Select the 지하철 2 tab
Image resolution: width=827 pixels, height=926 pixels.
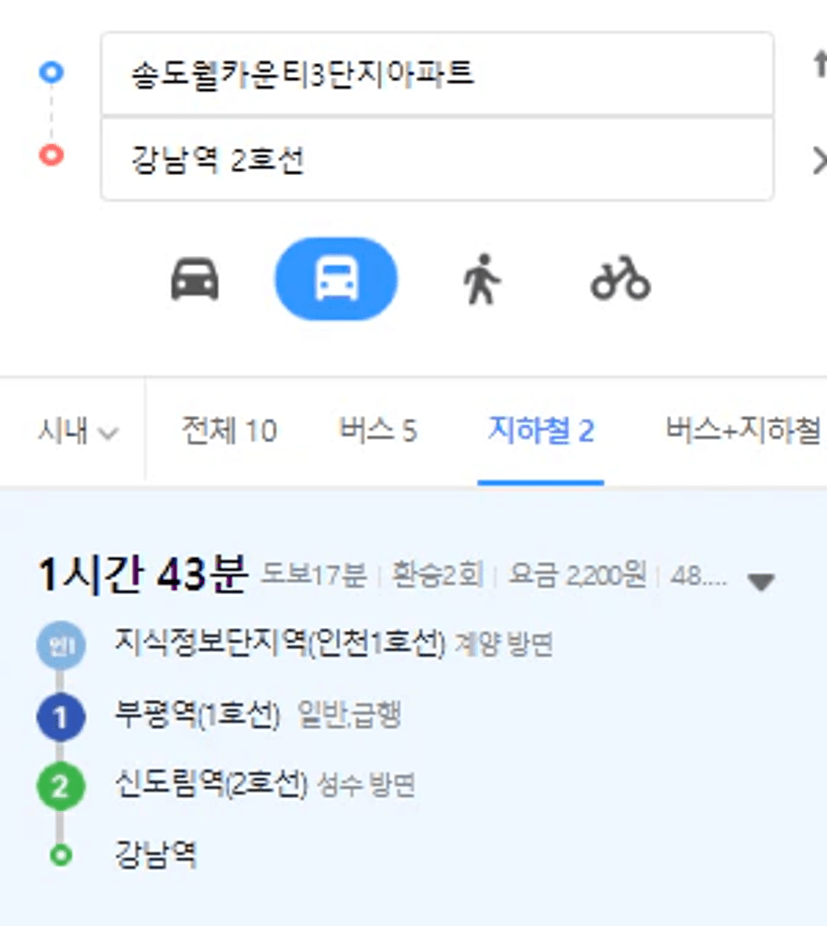point(541,430)
